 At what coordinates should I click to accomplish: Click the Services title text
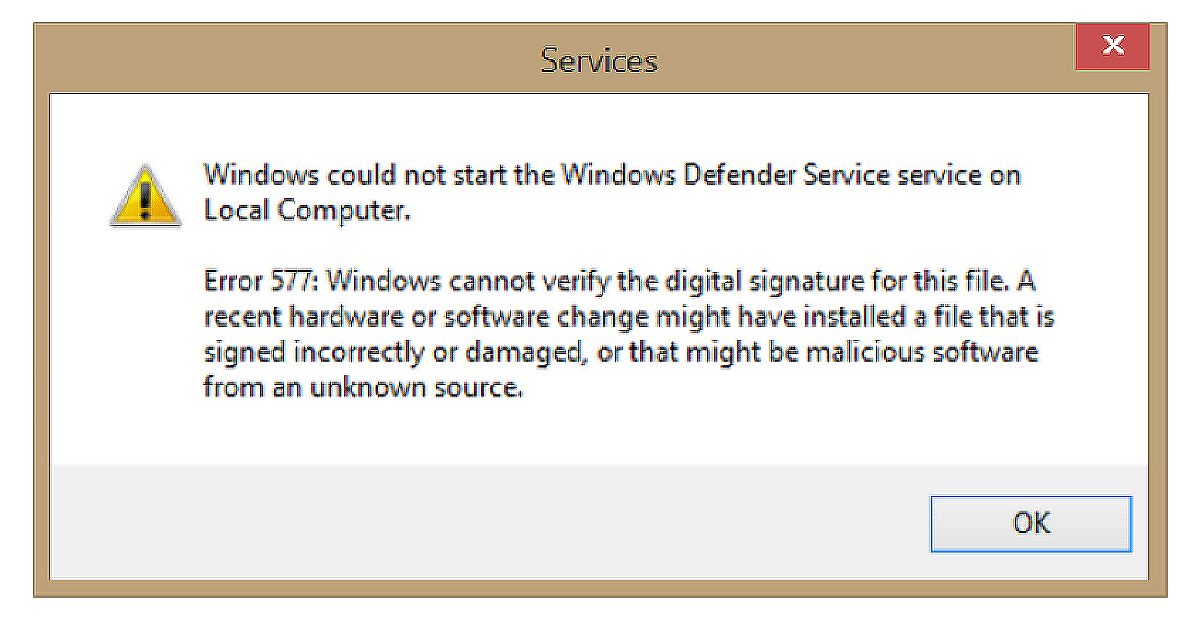[x=599, y=60]
